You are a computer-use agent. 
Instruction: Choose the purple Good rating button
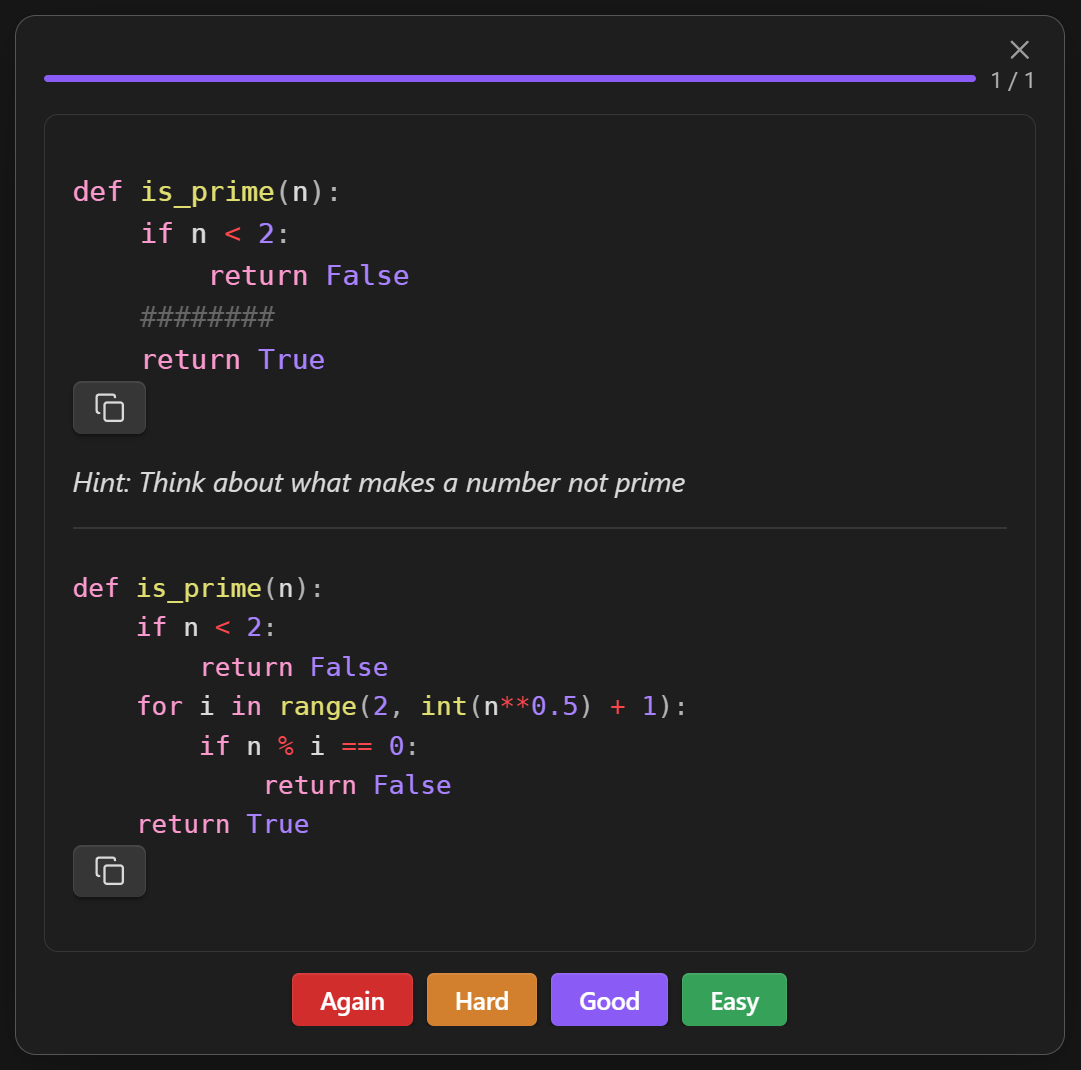click(609, 999)
